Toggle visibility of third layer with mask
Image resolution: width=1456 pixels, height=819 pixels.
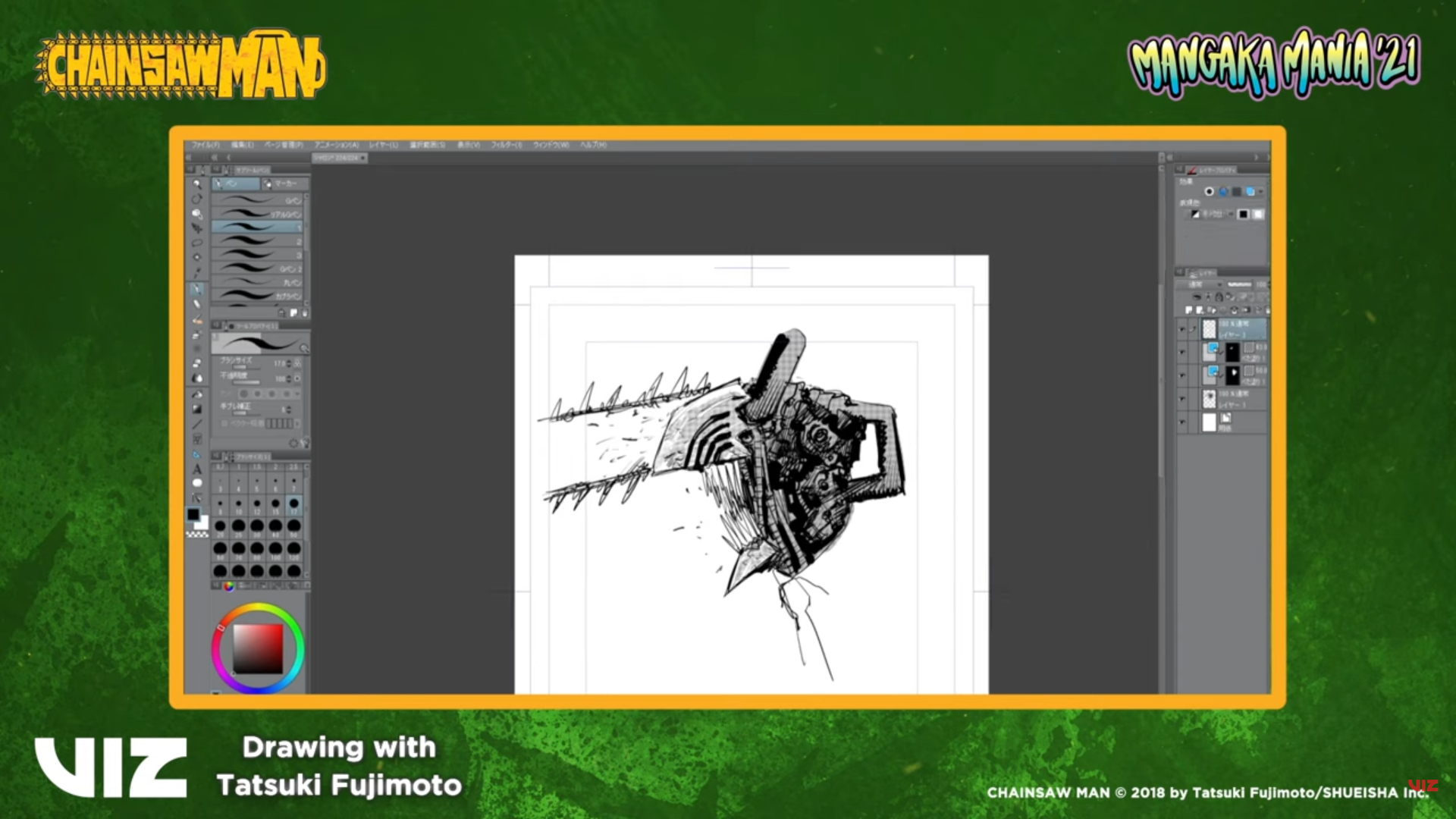tap(1181, 375)
